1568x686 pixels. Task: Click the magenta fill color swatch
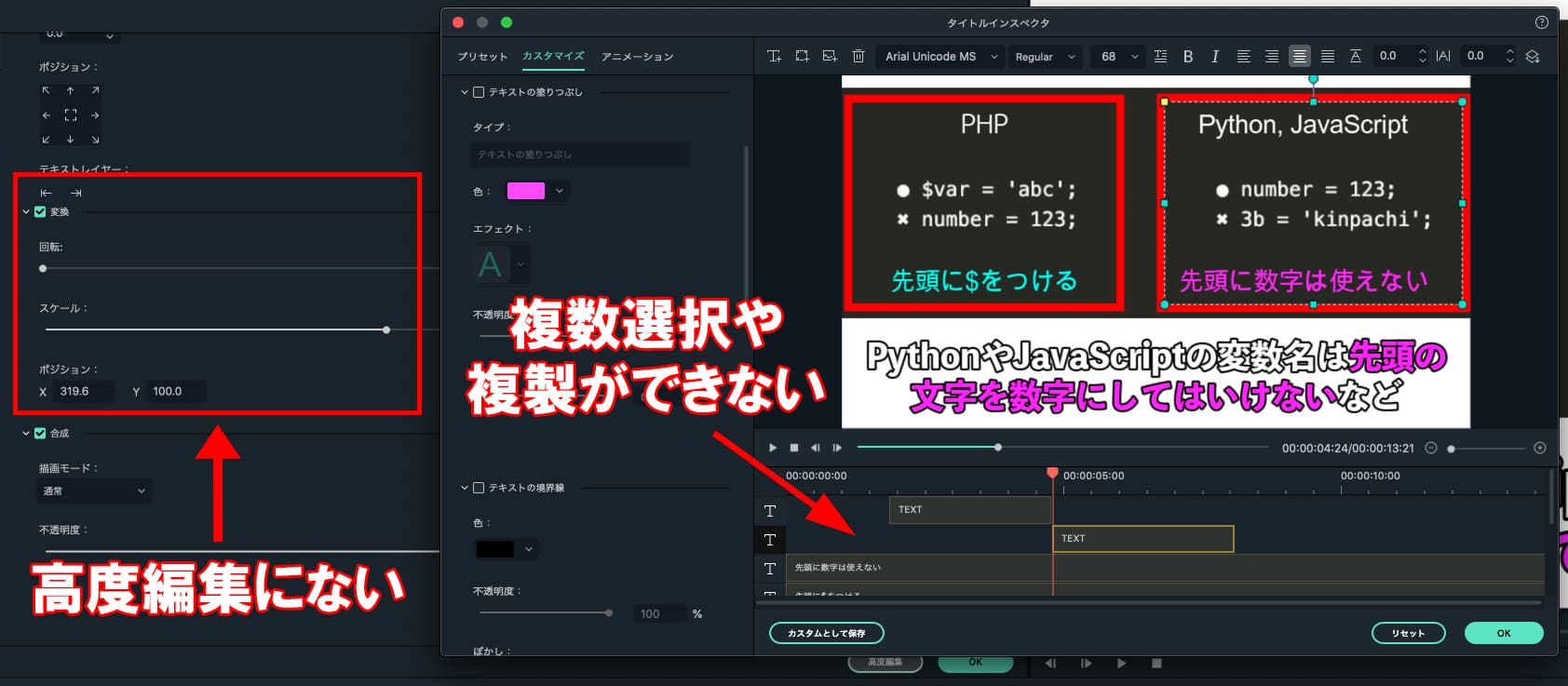(x=525, y=191)
